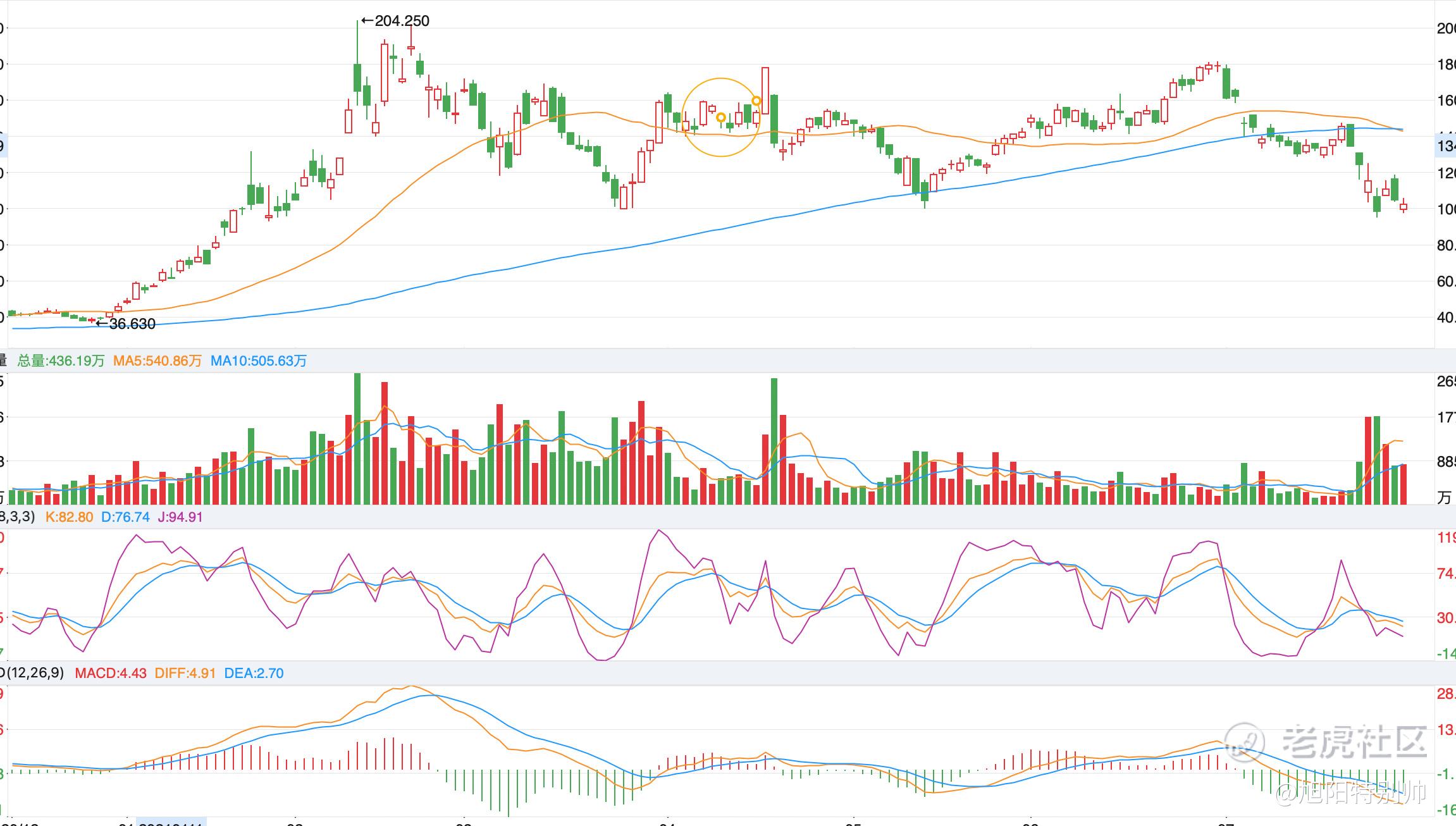The height and width of the screenshot is (826, 1456).
Task: Click the D:76.74 KDJ value
Action: (x=125, y=517)
